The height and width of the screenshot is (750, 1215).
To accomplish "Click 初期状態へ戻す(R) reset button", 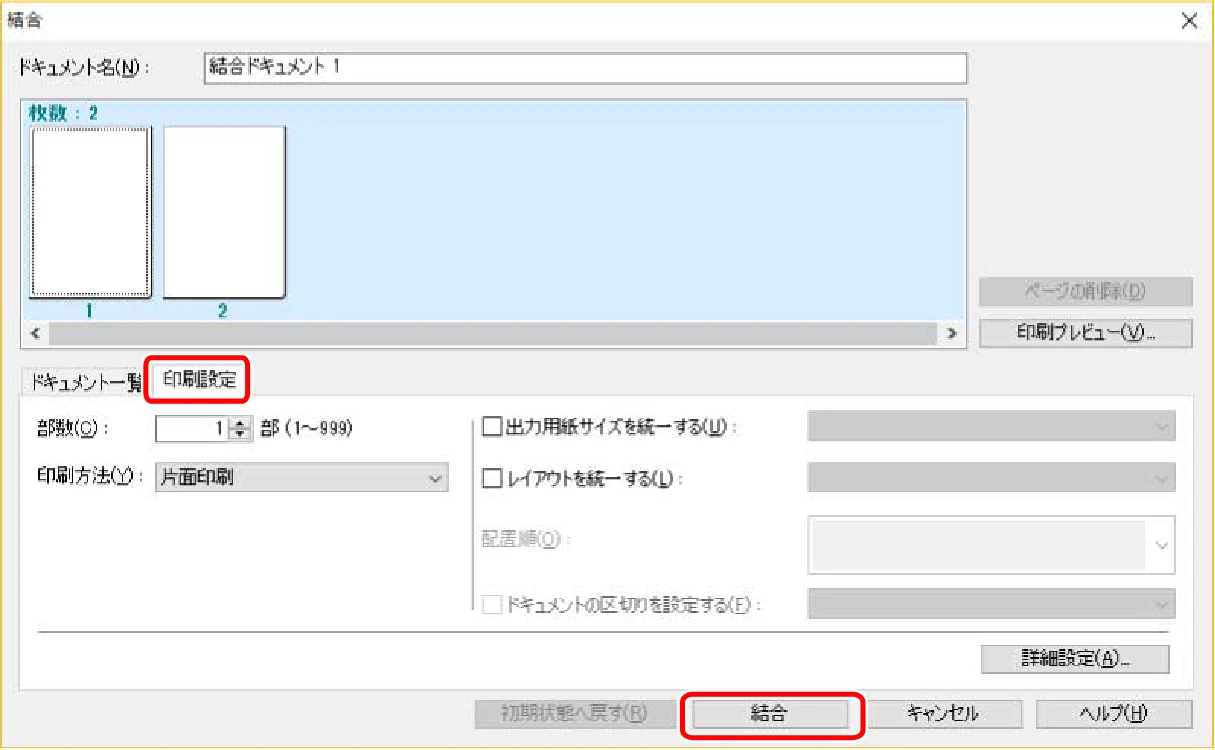I will tap(574, 713).
